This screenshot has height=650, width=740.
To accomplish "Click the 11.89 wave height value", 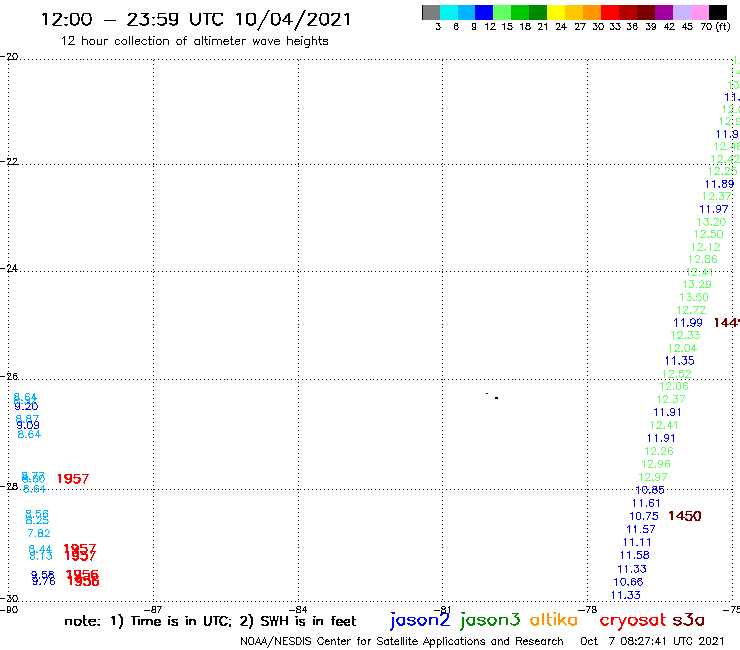I will point(719,184).
